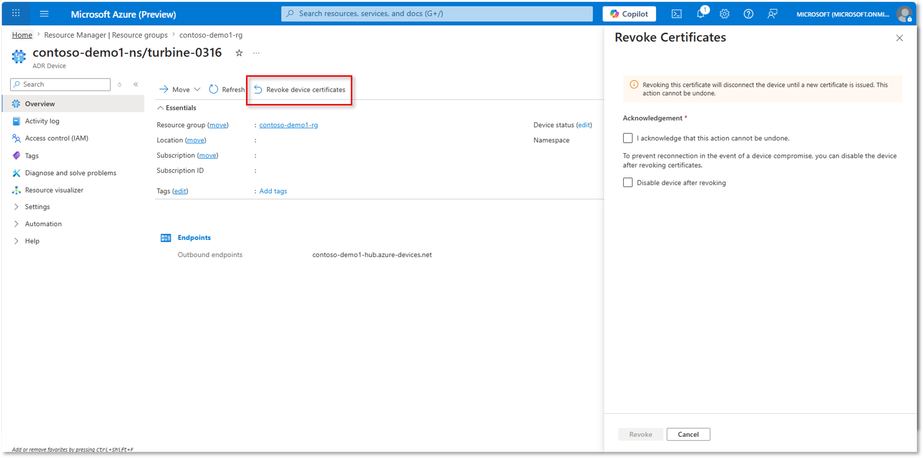
Task: Collapse the sidebar with double chevron
Action: (135, 84)
